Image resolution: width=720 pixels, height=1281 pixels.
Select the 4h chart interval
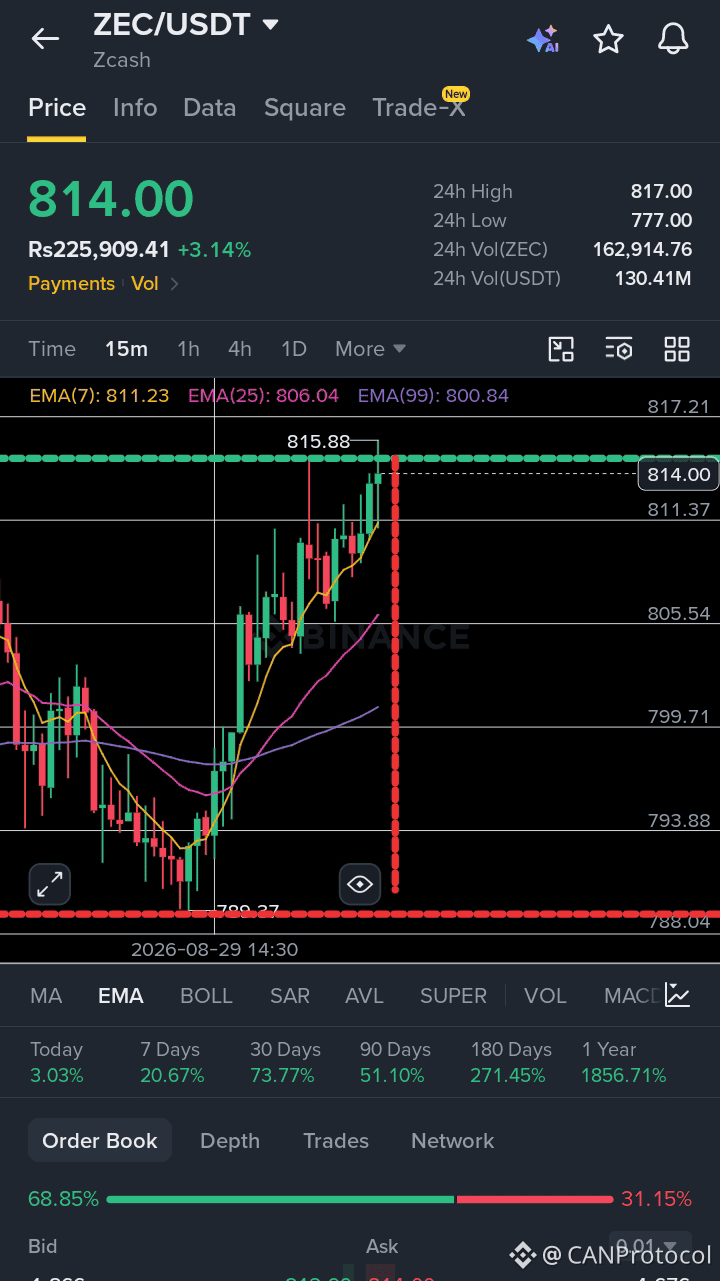(x=240, y=349)
